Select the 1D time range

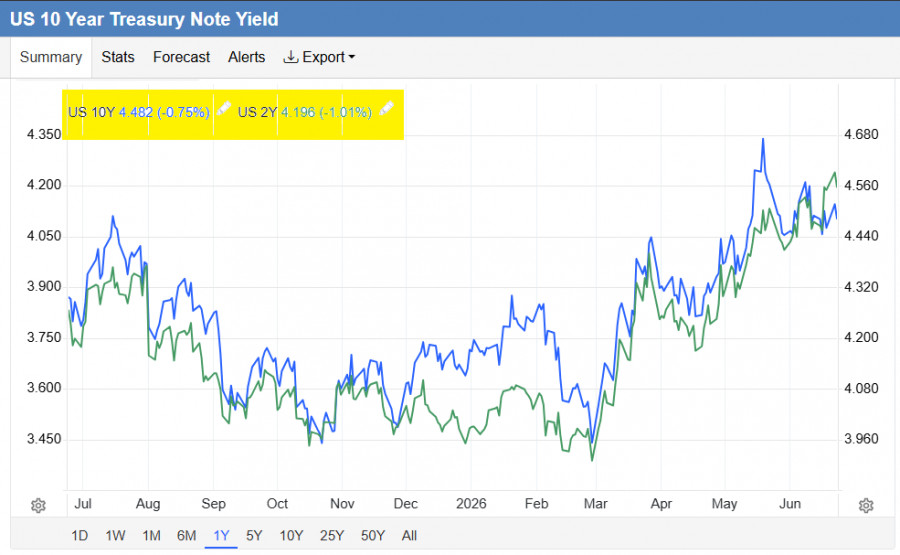pyautogui.click(x=79, y=535)
